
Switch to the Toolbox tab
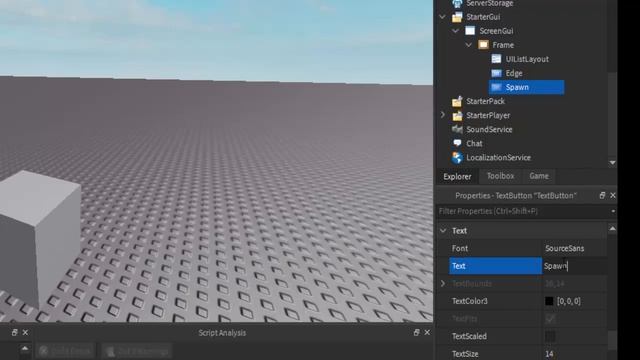pyautogui.click(x=500, y=176)
